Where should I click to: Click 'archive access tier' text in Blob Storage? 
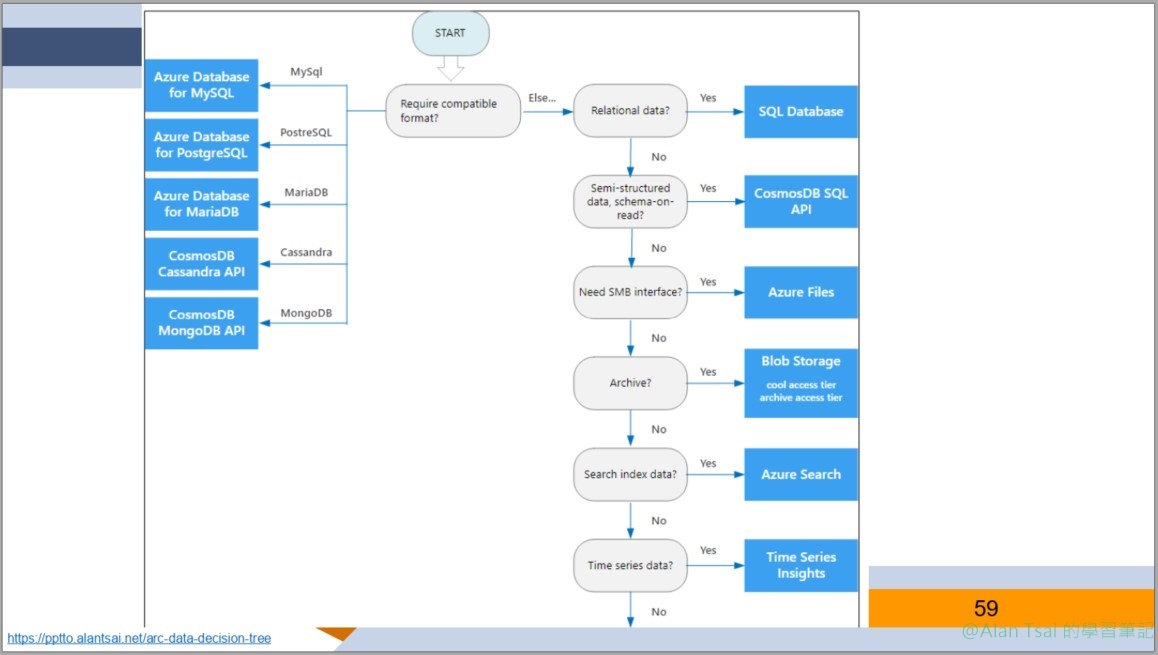click(x=801, y=397)
